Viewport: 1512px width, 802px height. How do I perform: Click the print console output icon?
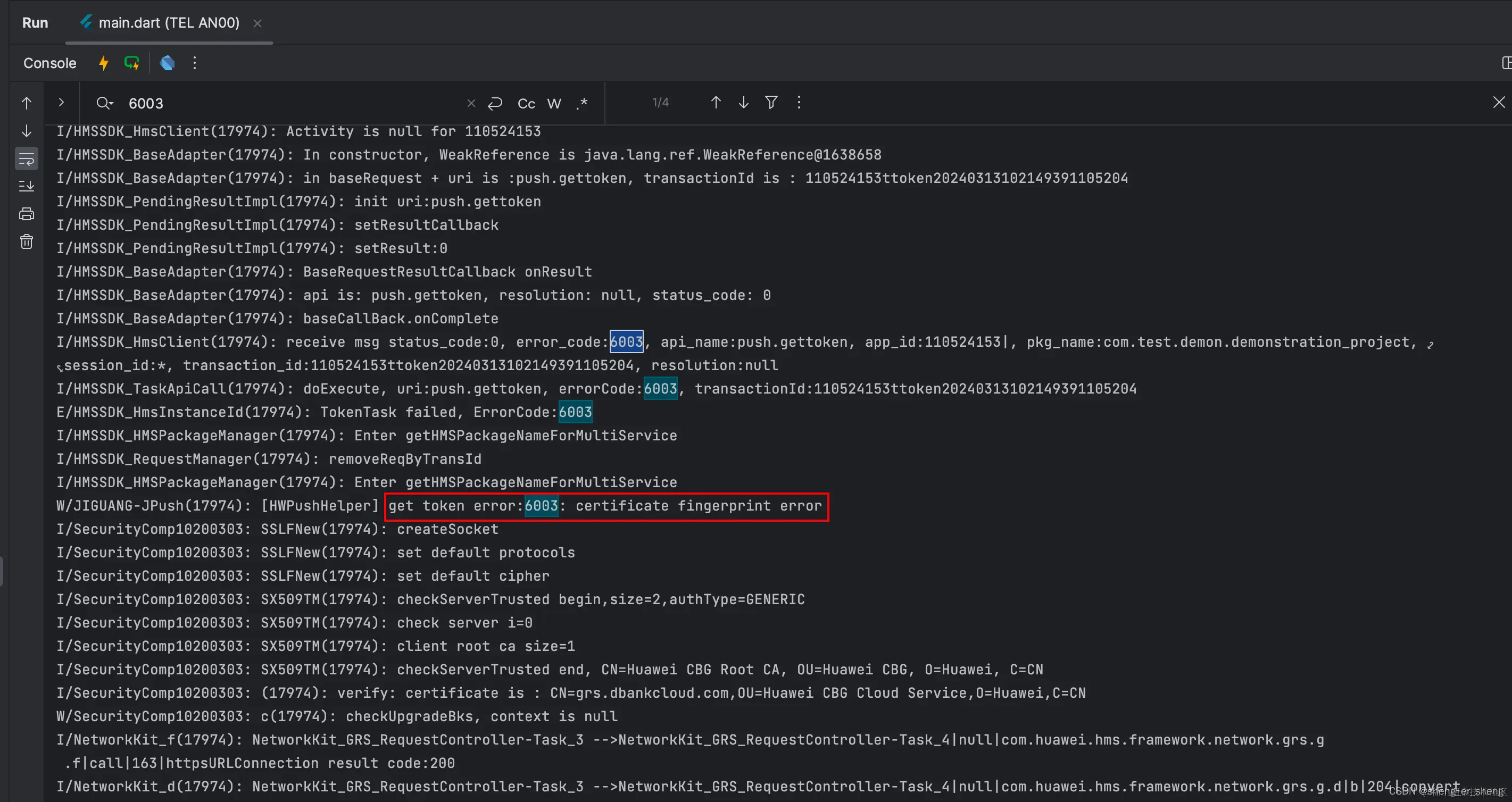[27, 214]
